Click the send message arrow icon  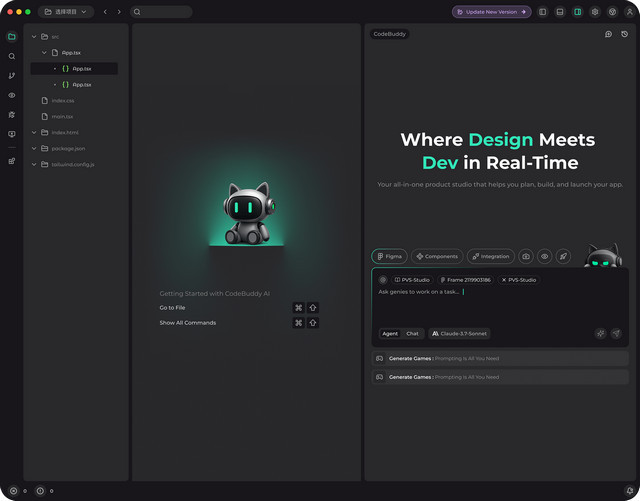pyautogui.click(x=616, y=333)
